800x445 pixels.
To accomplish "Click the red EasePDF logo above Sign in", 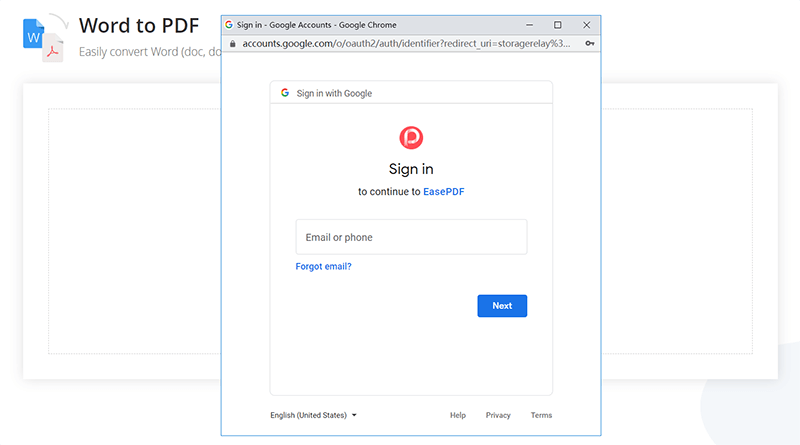I will [x=411, y=138].
